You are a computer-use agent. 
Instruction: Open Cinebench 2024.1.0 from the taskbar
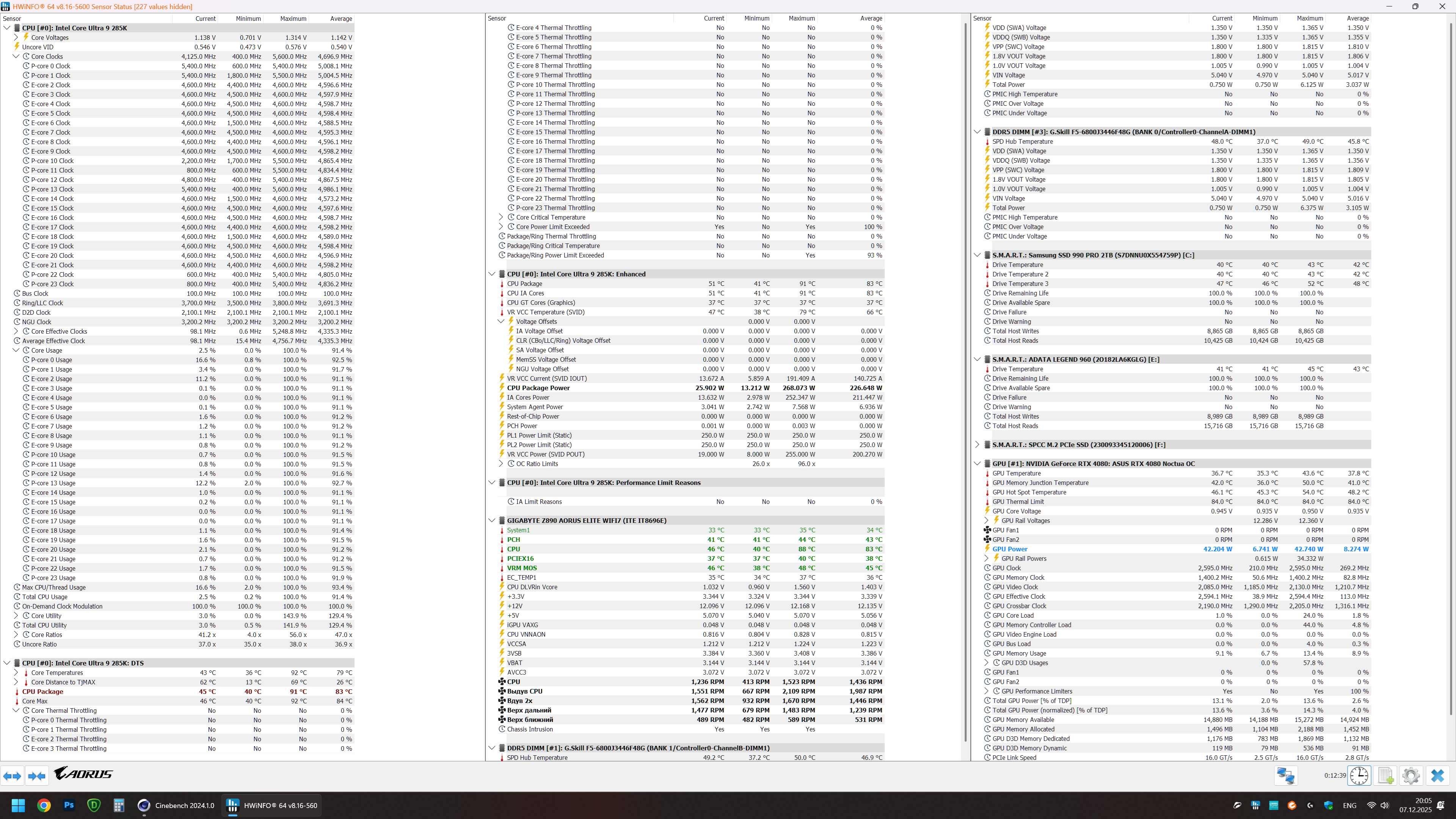pos(176,805)
